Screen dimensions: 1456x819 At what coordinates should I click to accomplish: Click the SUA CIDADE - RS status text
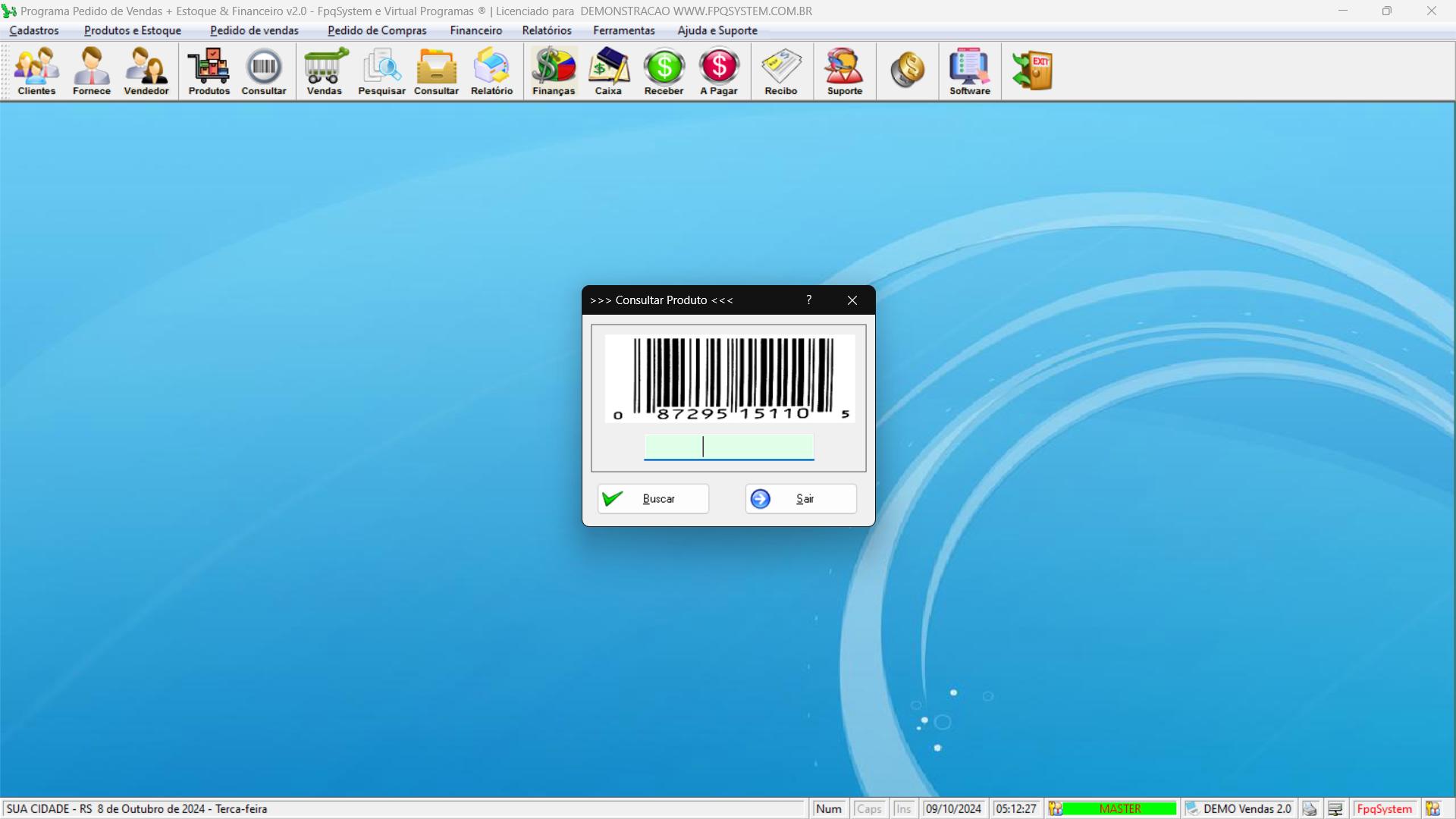pos(136,809)
